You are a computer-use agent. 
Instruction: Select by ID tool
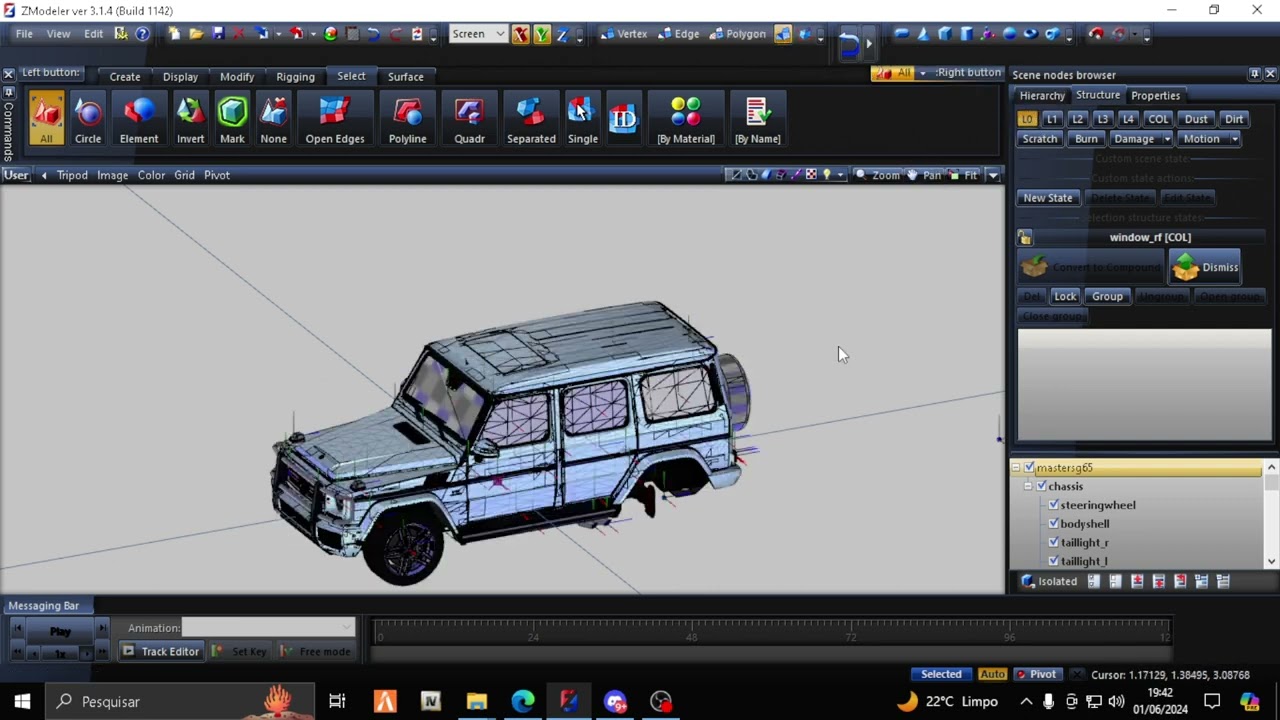pyautogui.click(x=623, y=119)
